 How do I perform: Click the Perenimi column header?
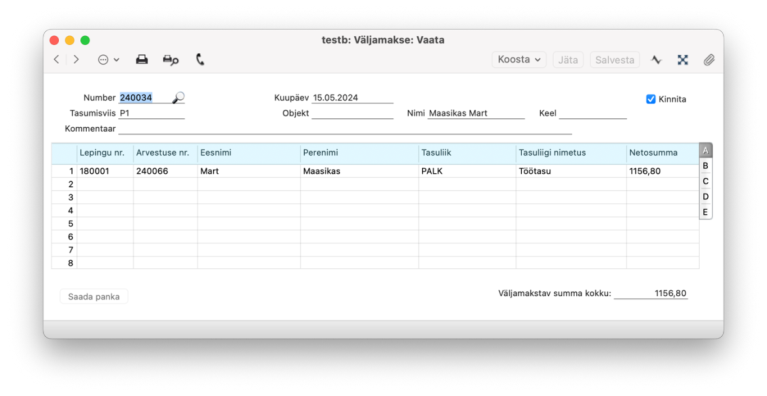pyautogui.click(x=360, y=153)
